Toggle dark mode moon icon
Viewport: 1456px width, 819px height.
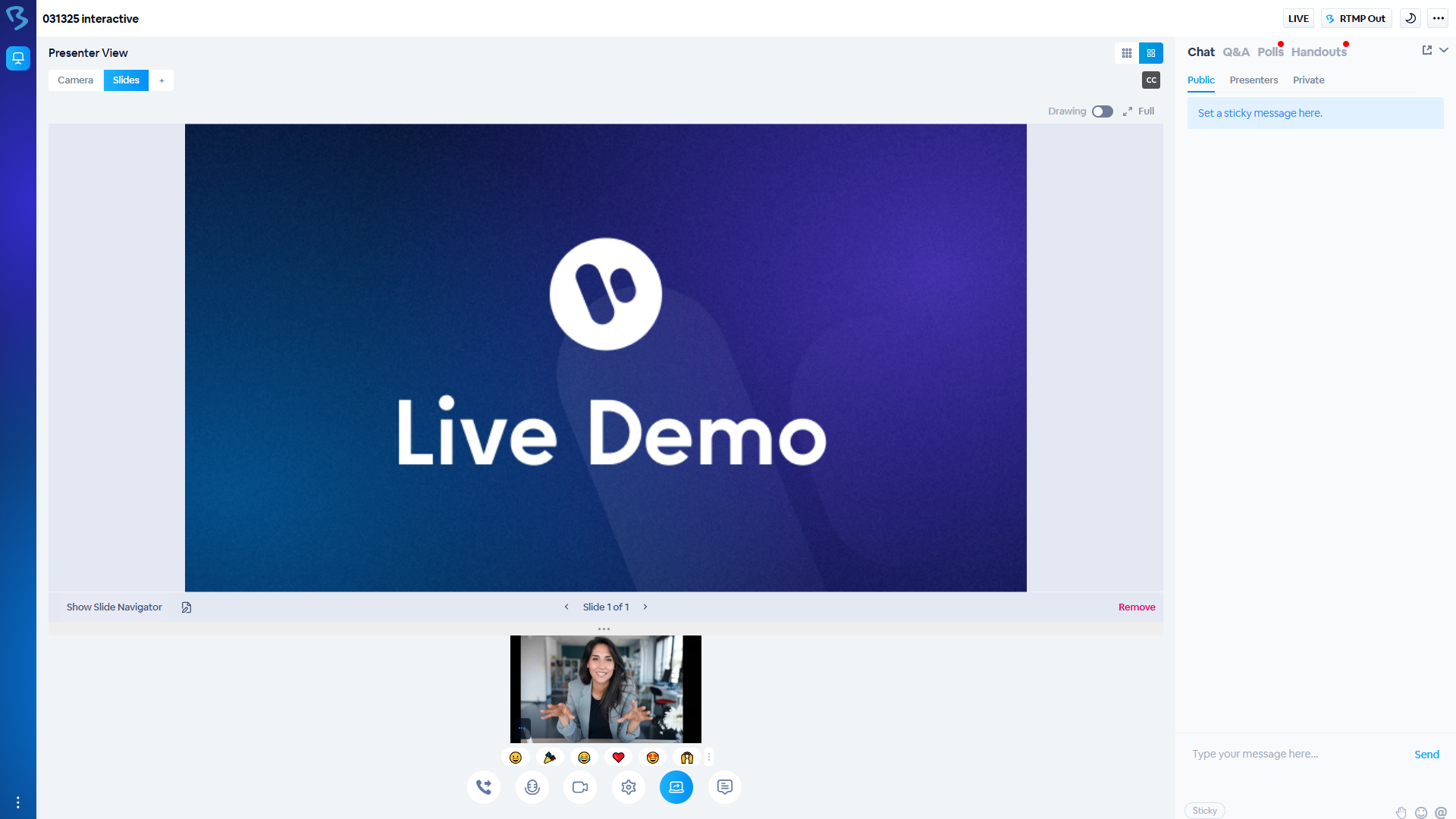(1410, 18)
